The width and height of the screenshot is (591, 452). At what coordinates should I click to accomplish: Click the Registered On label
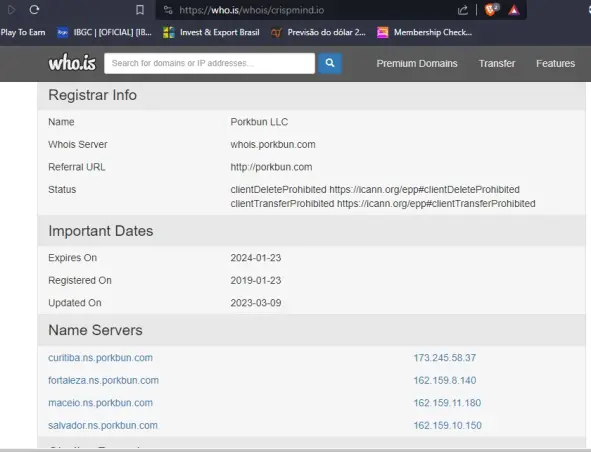(x=80, y=280)
